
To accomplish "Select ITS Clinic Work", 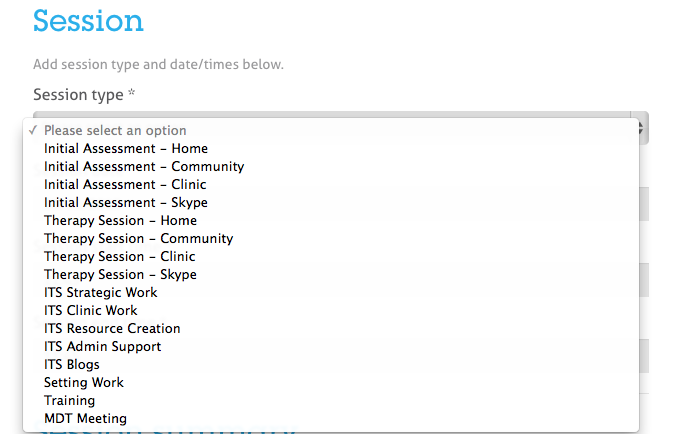I will coord(90,311).
